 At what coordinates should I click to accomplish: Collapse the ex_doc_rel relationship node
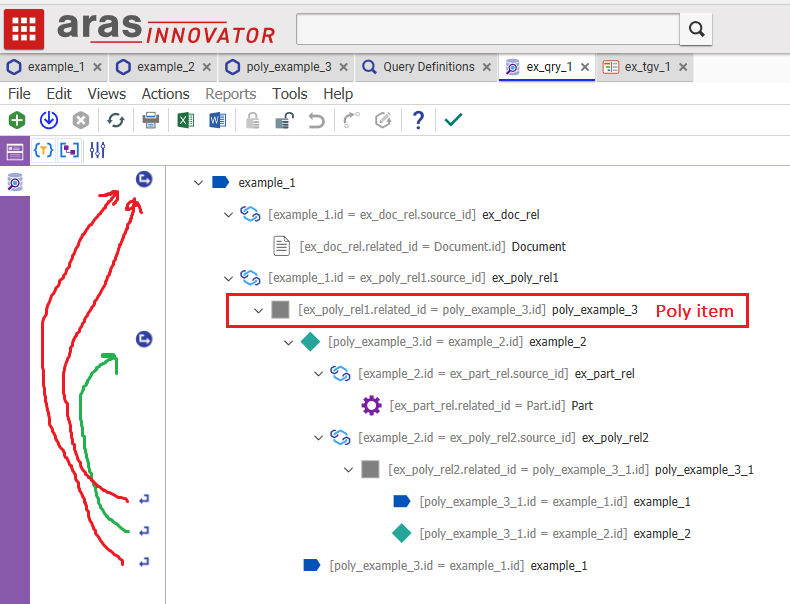228,214
